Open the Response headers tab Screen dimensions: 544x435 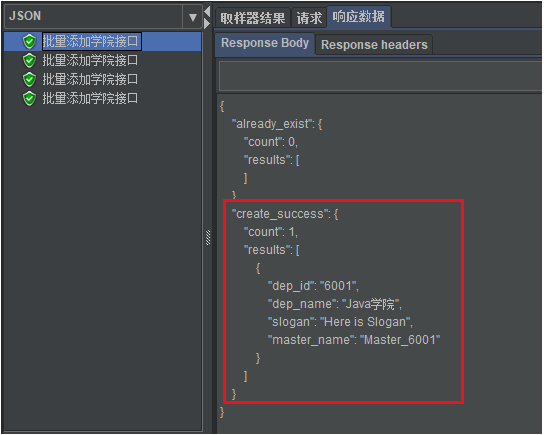click(374, 45)
